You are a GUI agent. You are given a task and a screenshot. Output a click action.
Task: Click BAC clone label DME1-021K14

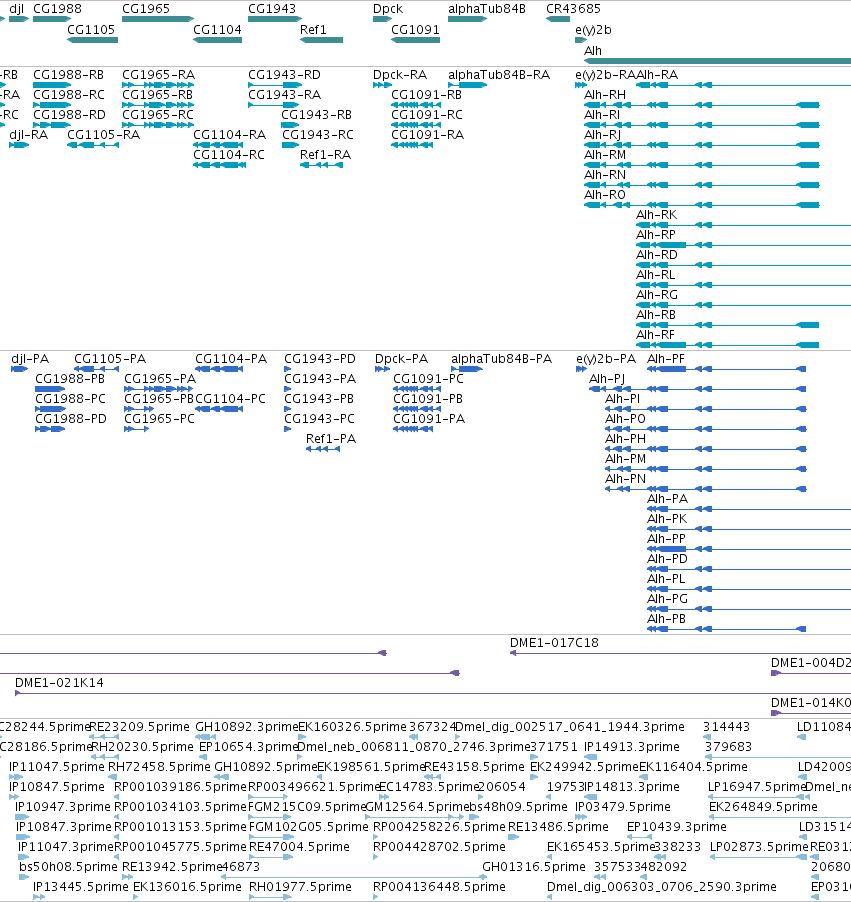pos(59,683)
